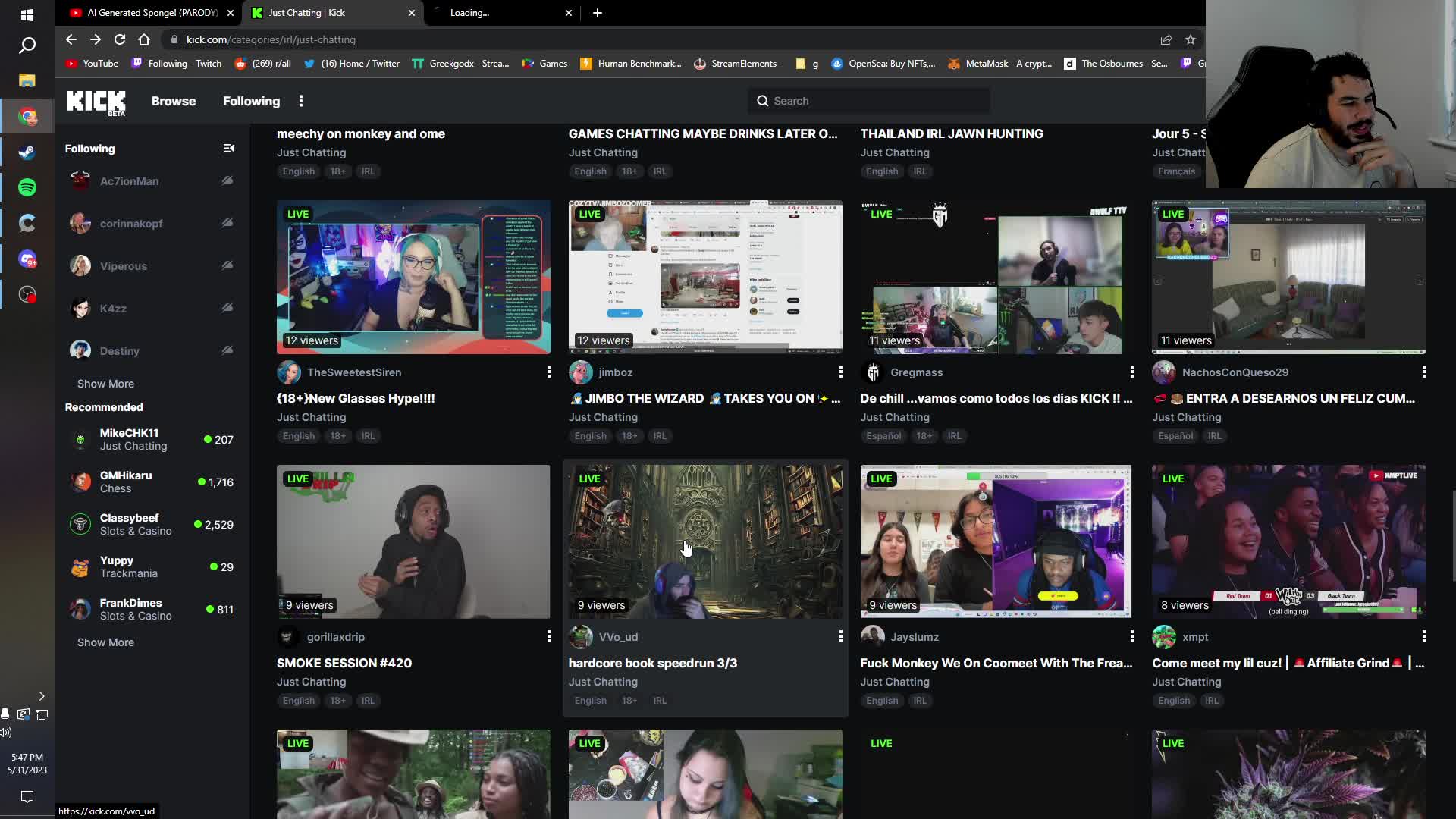1456x819 pixels.
Task: Open options menu on TheSweetestSiren stream card
Action: 549,372
